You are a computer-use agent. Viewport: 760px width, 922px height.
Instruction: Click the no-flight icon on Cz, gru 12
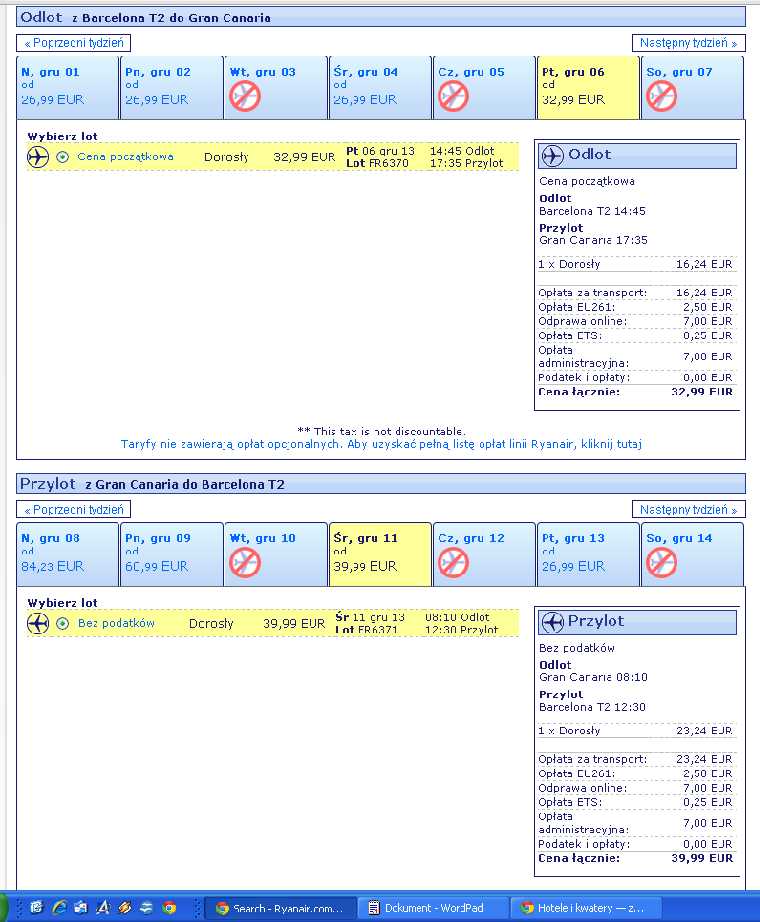453,563
